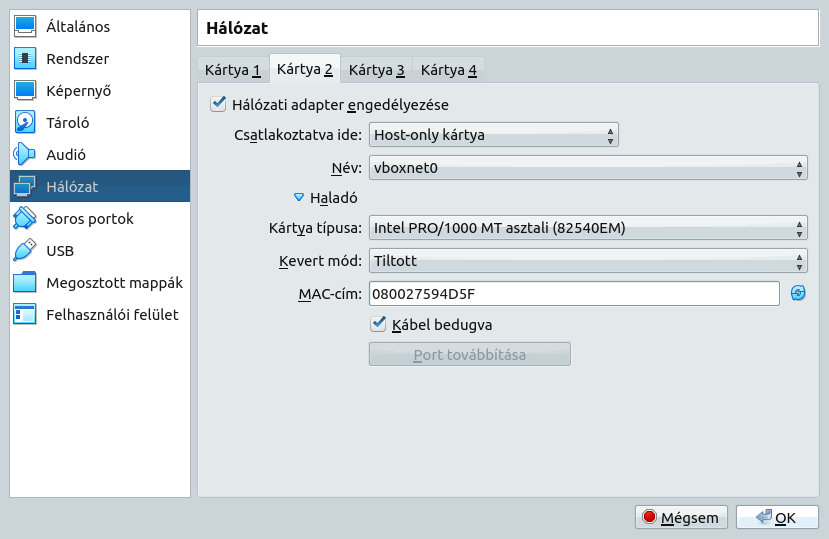Viewport: 829px width, 539px height.
Task: Switch to the Kártya 1 tab
Action: 233,70
